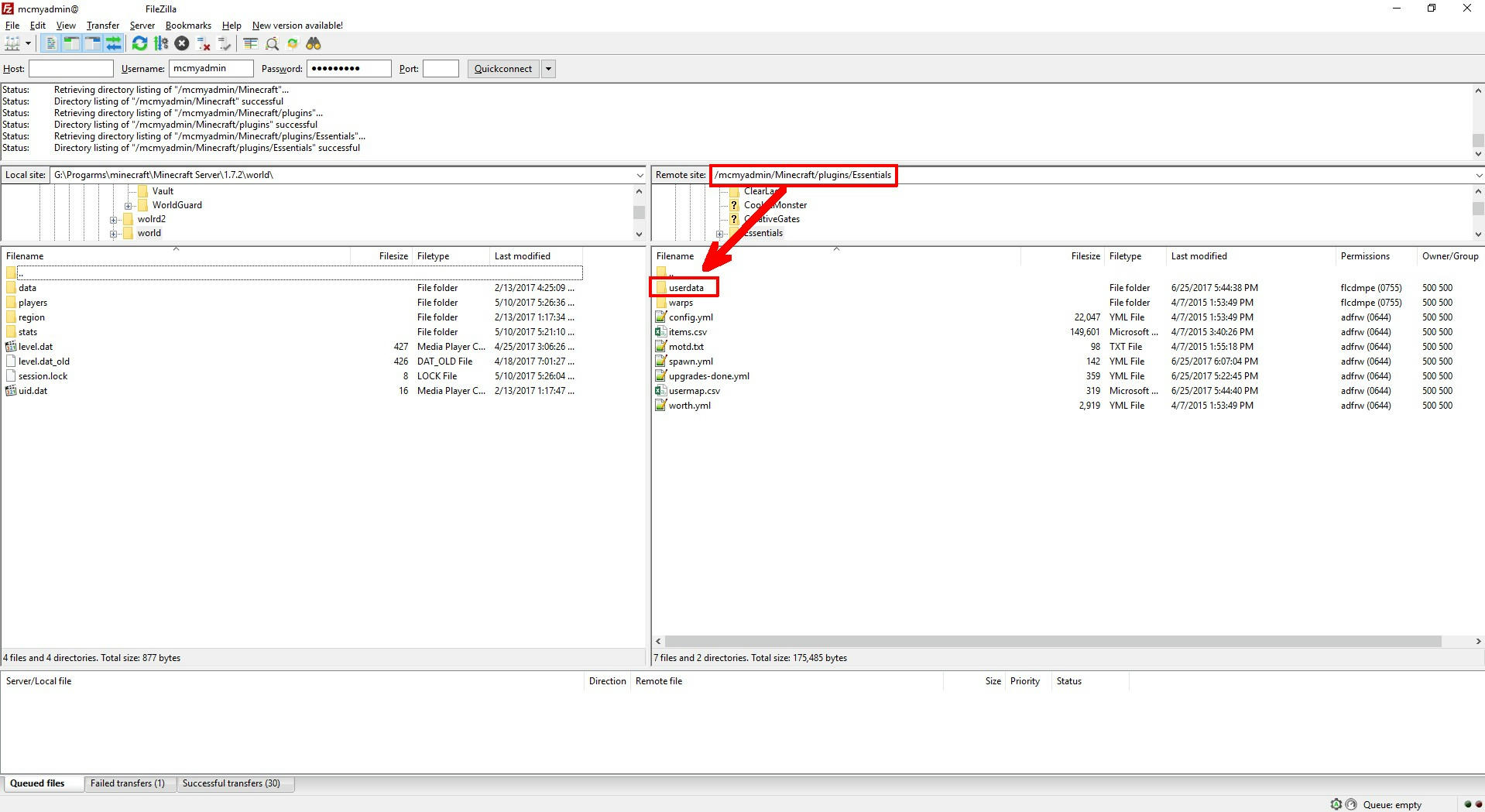Click the remote list horizontal scrollbar
1485x812 pixels.
(1053, 641)
